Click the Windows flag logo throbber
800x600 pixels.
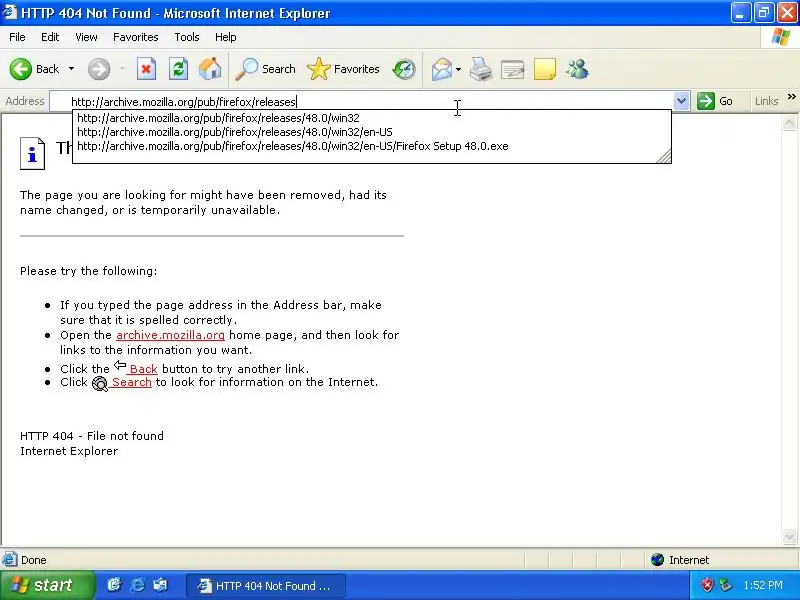point(781,37)
